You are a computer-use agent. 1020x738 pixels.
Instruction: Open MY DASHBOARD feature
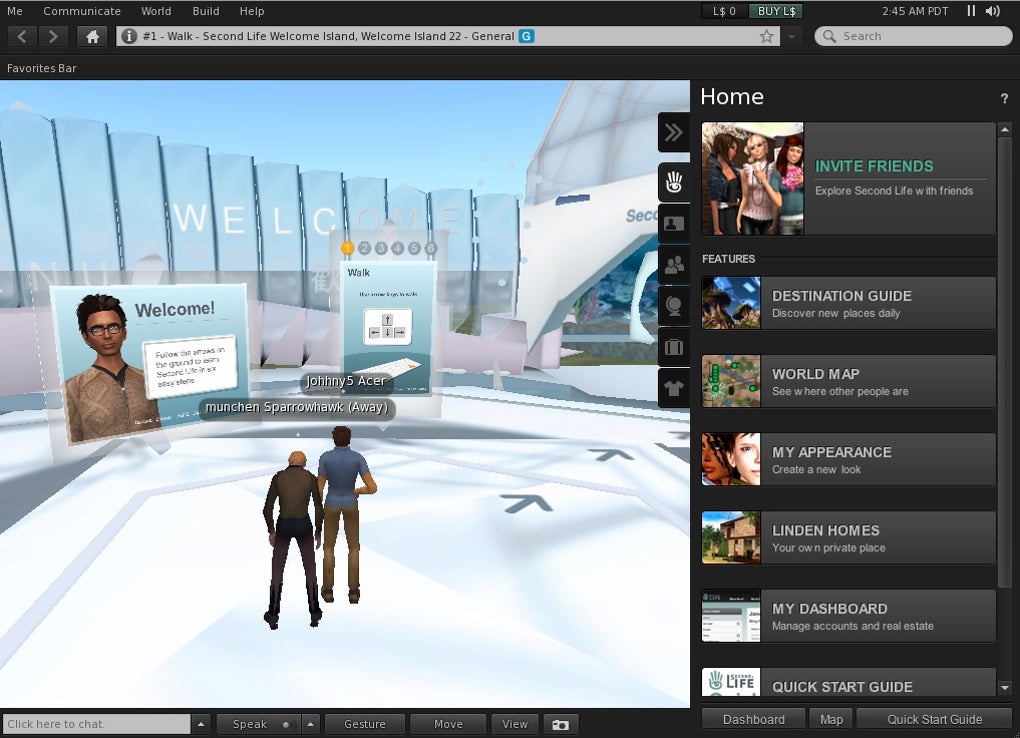(848, 616)
